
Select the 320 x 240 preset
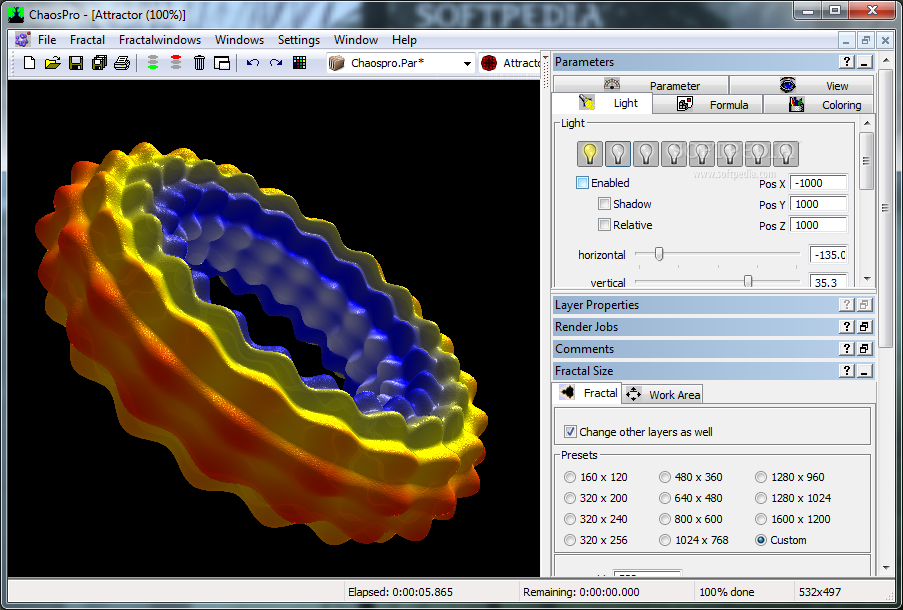click(570, 519)
